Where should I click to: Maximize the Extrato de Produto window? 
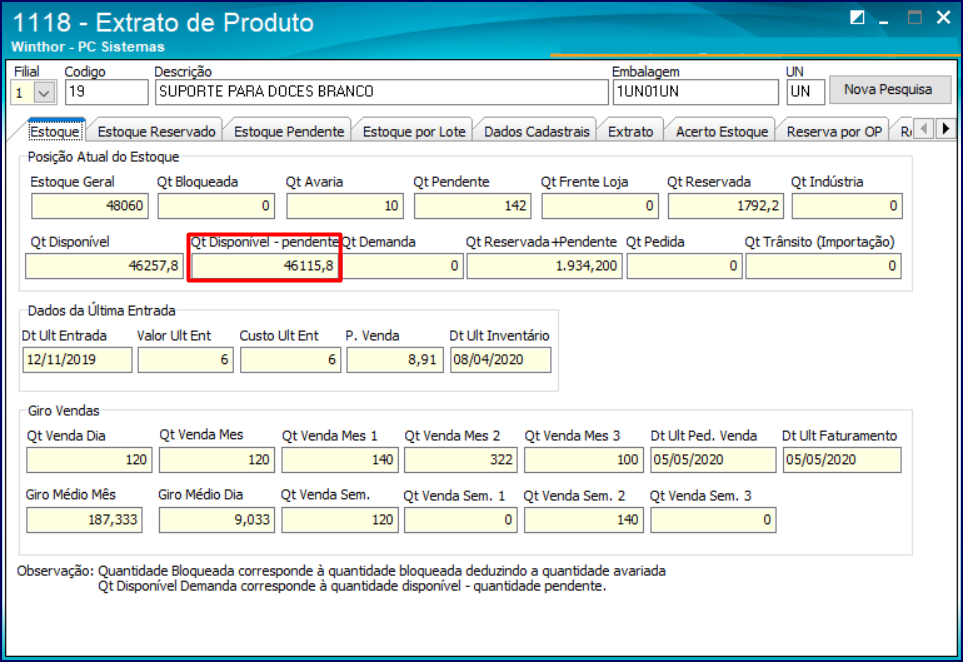coord(914,18)
